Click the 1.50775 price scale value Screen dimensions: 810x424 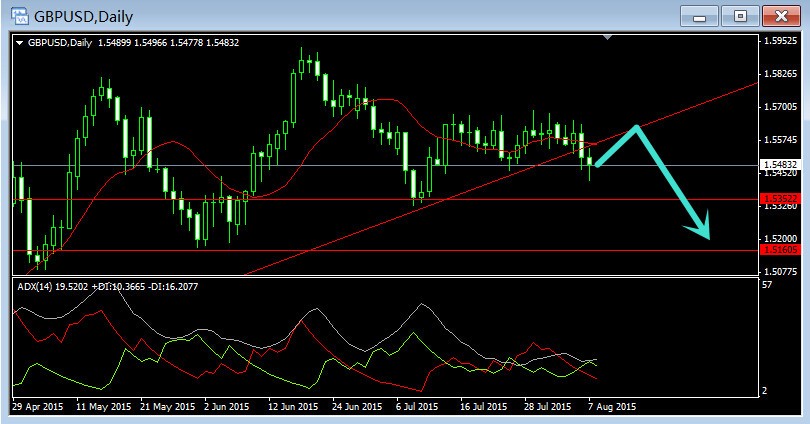pos(781,271)
